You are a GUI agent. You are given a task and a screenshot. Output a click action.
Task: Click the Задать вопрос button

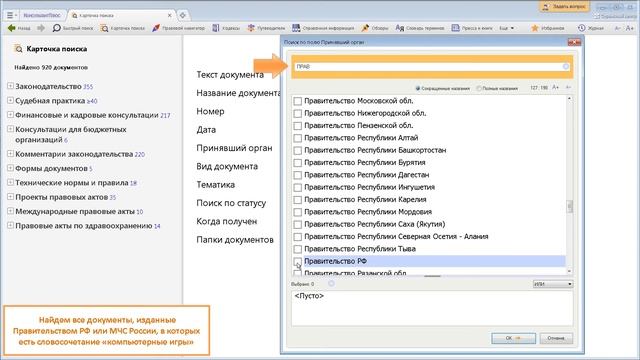tap(564, 7)
